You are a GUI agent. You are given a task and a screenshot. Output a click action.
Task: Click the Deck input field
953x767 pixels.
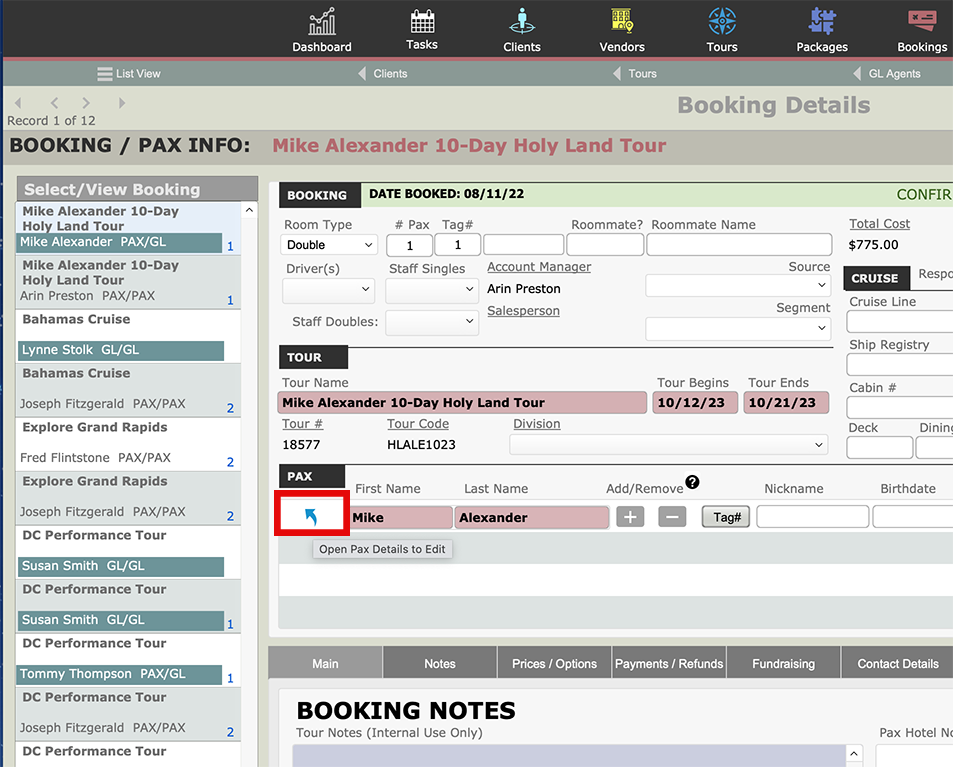tap(879, 448)
